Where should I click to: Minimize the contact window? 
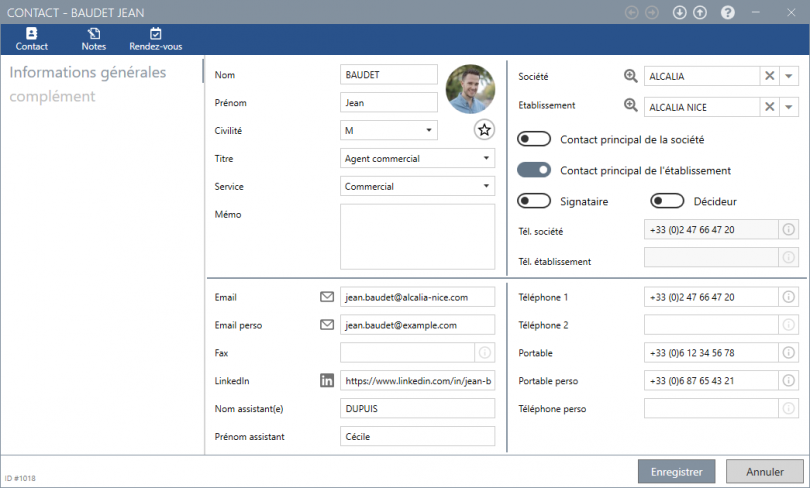755,12
